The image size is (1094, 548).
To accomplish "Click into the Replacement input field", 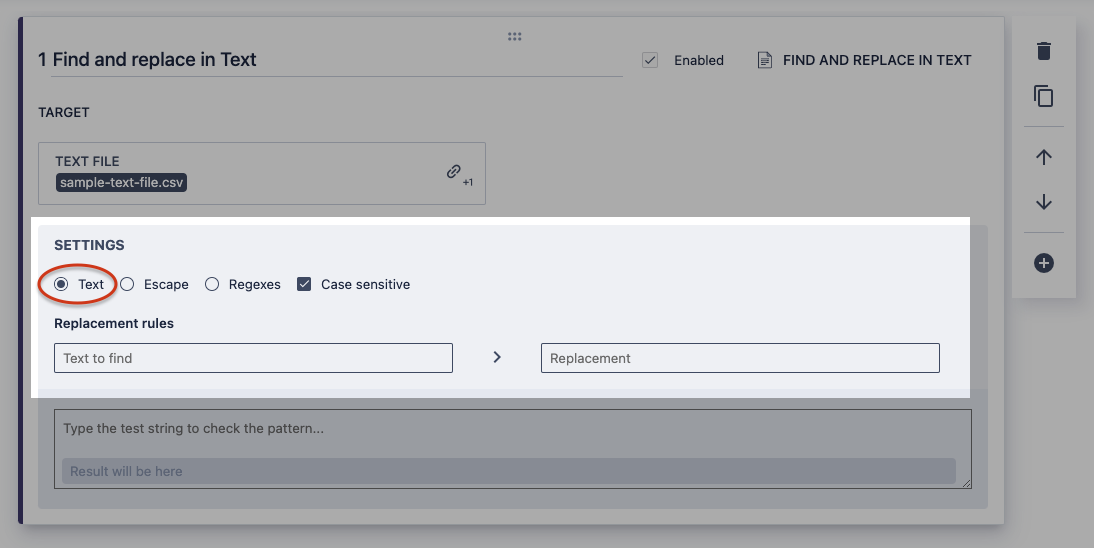I will [x=740, y=358].
